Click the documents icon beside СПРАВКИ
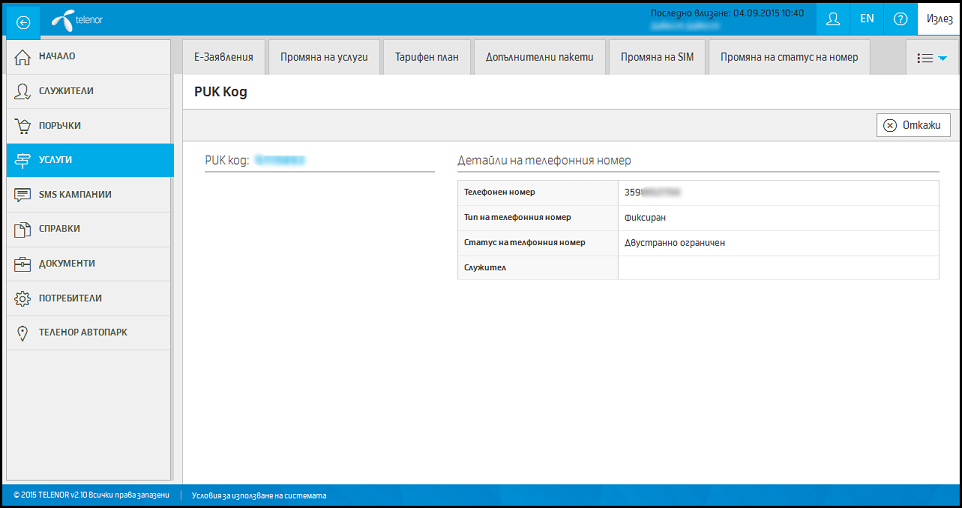 (x=22, y=229)
